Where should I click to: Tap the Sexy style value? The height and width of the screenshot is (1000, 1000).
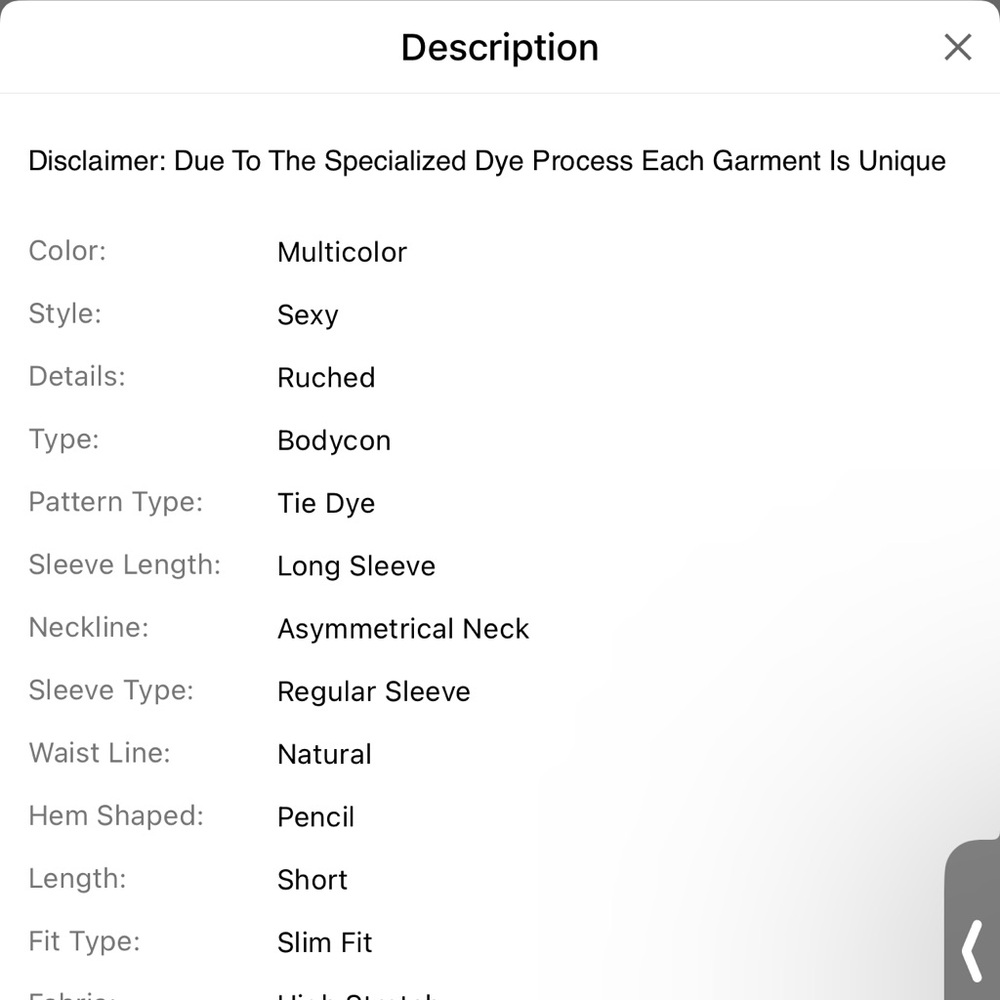point(308,315)
